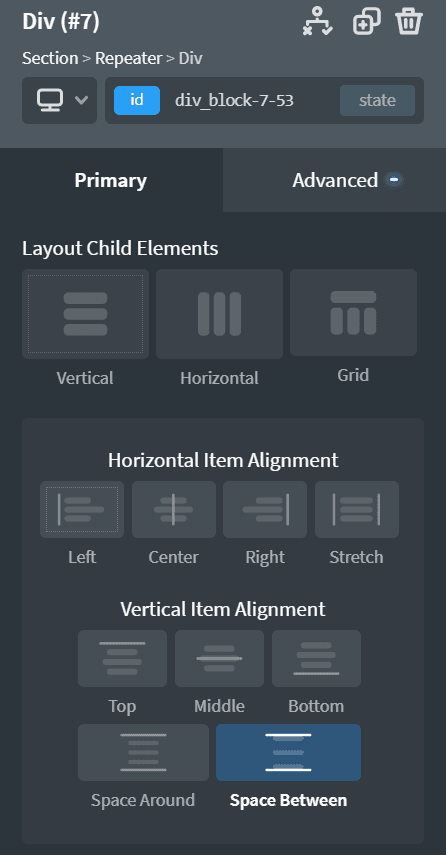
Task: Open the desktop device breakpoint dropdown
Action: [x=59, y=100]
